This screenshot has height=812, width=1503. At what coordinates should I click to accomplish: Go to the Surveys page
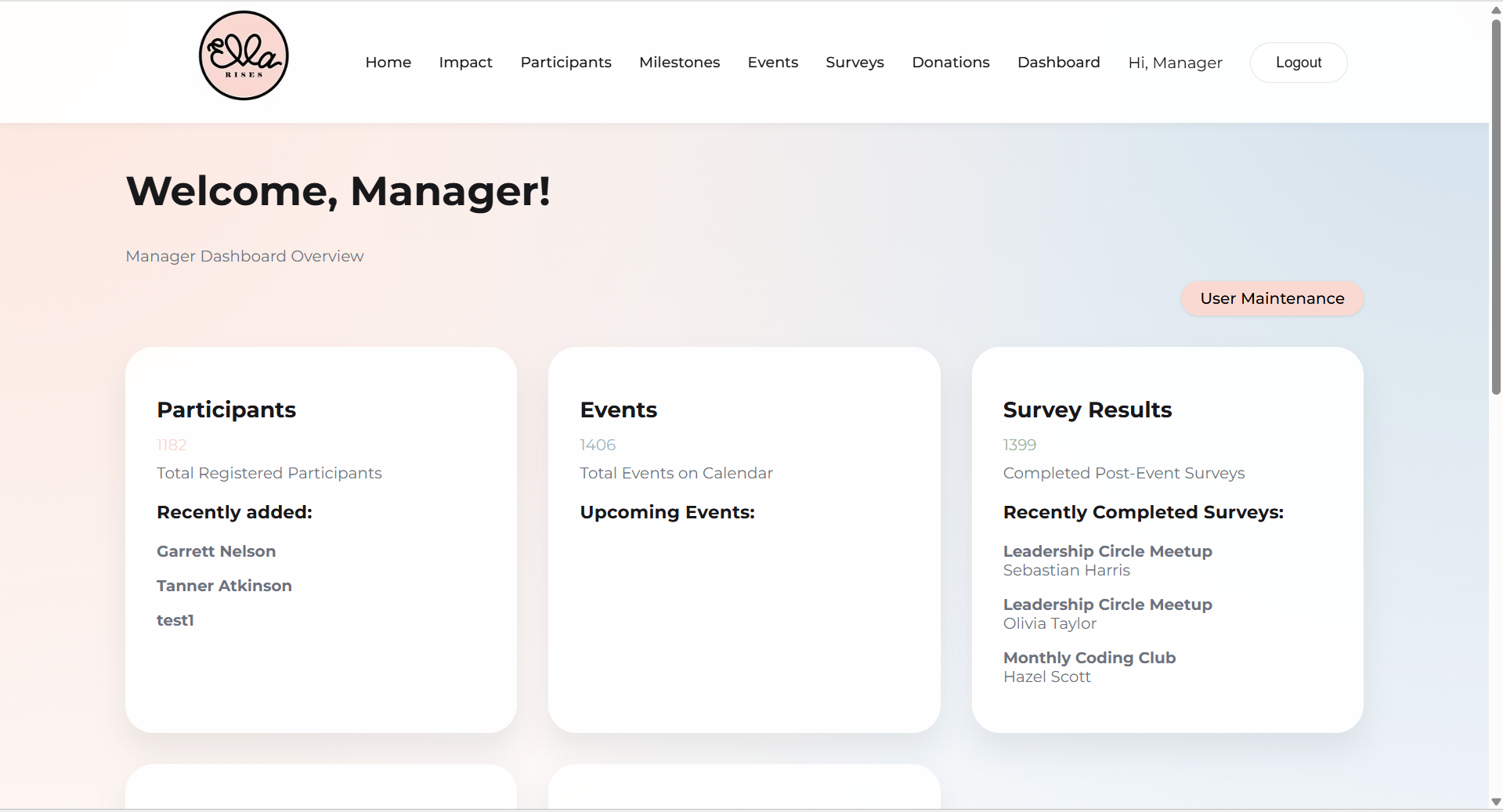(x=854, y=62)
